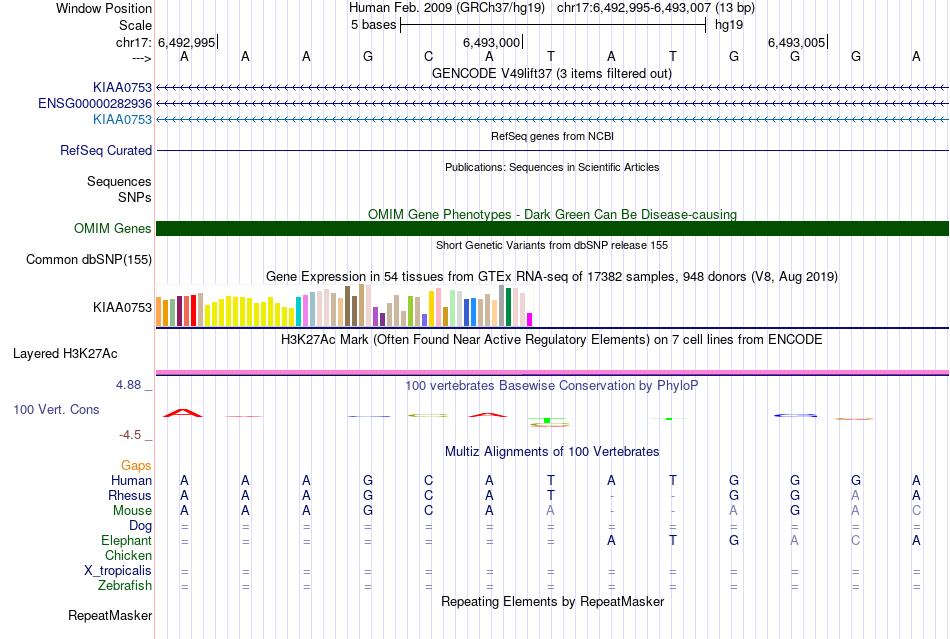The width and height of the screenshot is (950, 639).
Task: Open Repeating Elements by RepeatMasker title
Action: pyautogui.click(x=552, y=601)
